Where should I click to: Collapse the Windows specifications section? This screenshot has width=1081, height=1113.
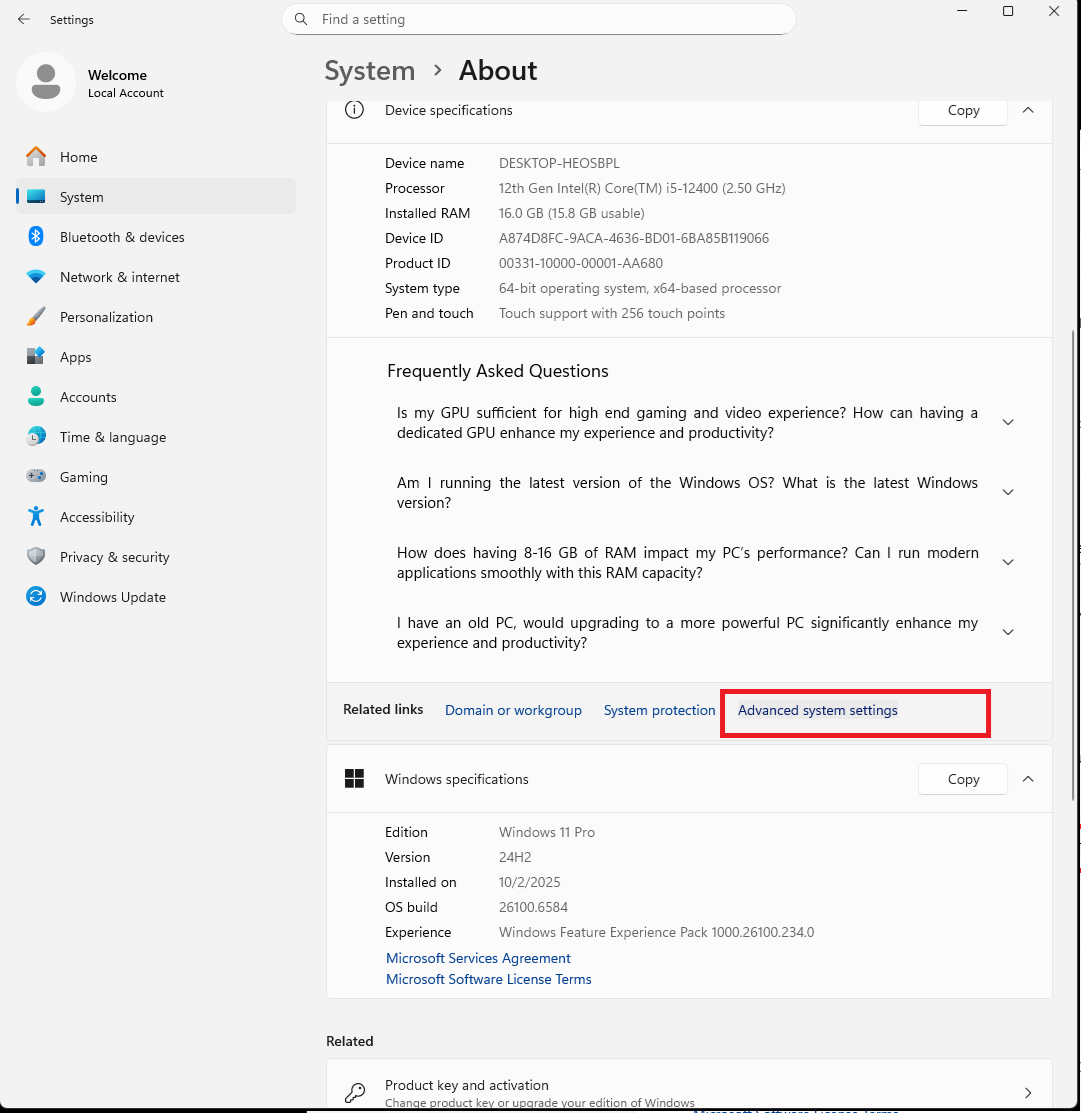pyautogui.click(x=1028, y=779)
